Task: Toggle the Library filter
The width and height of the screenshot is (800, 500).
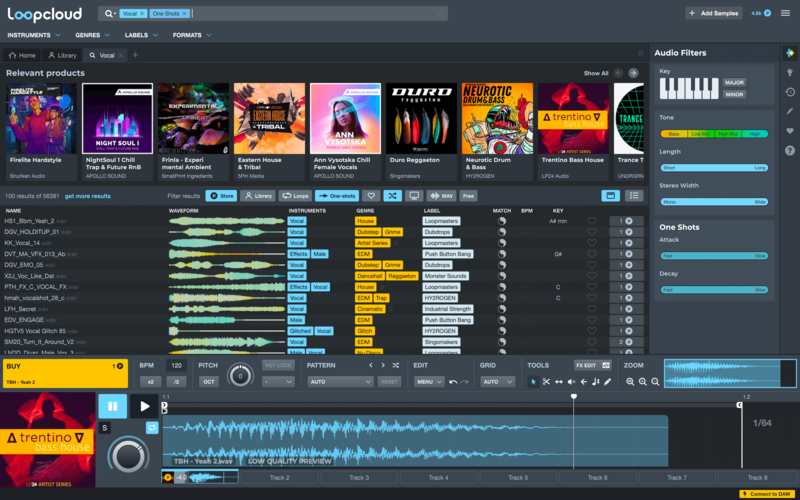Action: [x=258, y=196]
